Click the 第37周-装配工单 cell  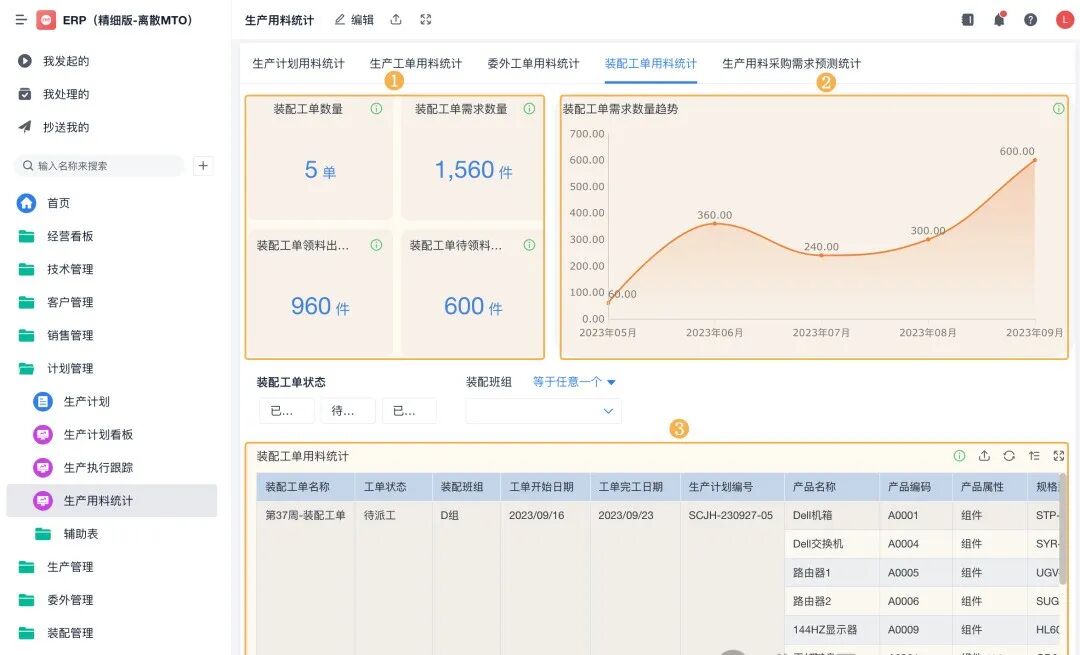[x=306, y=514]
